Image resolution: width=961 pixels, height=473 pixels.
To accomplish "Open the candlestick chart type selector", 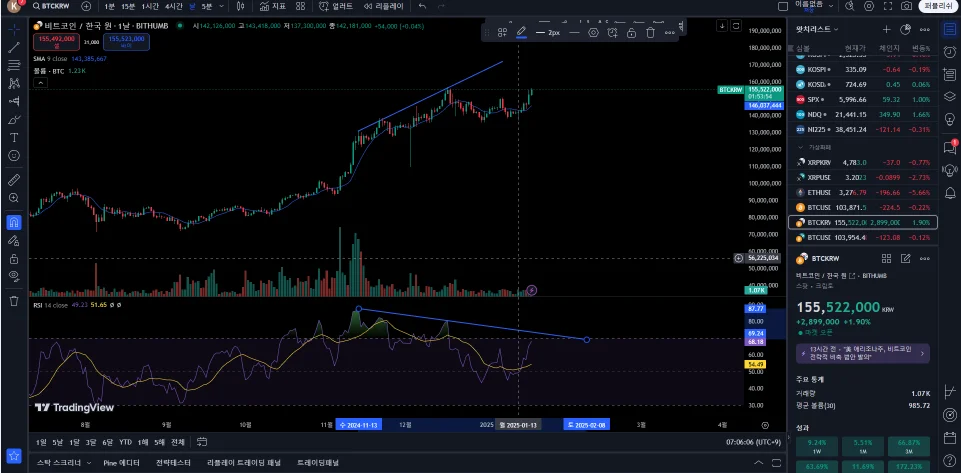I will pos(241,6).
